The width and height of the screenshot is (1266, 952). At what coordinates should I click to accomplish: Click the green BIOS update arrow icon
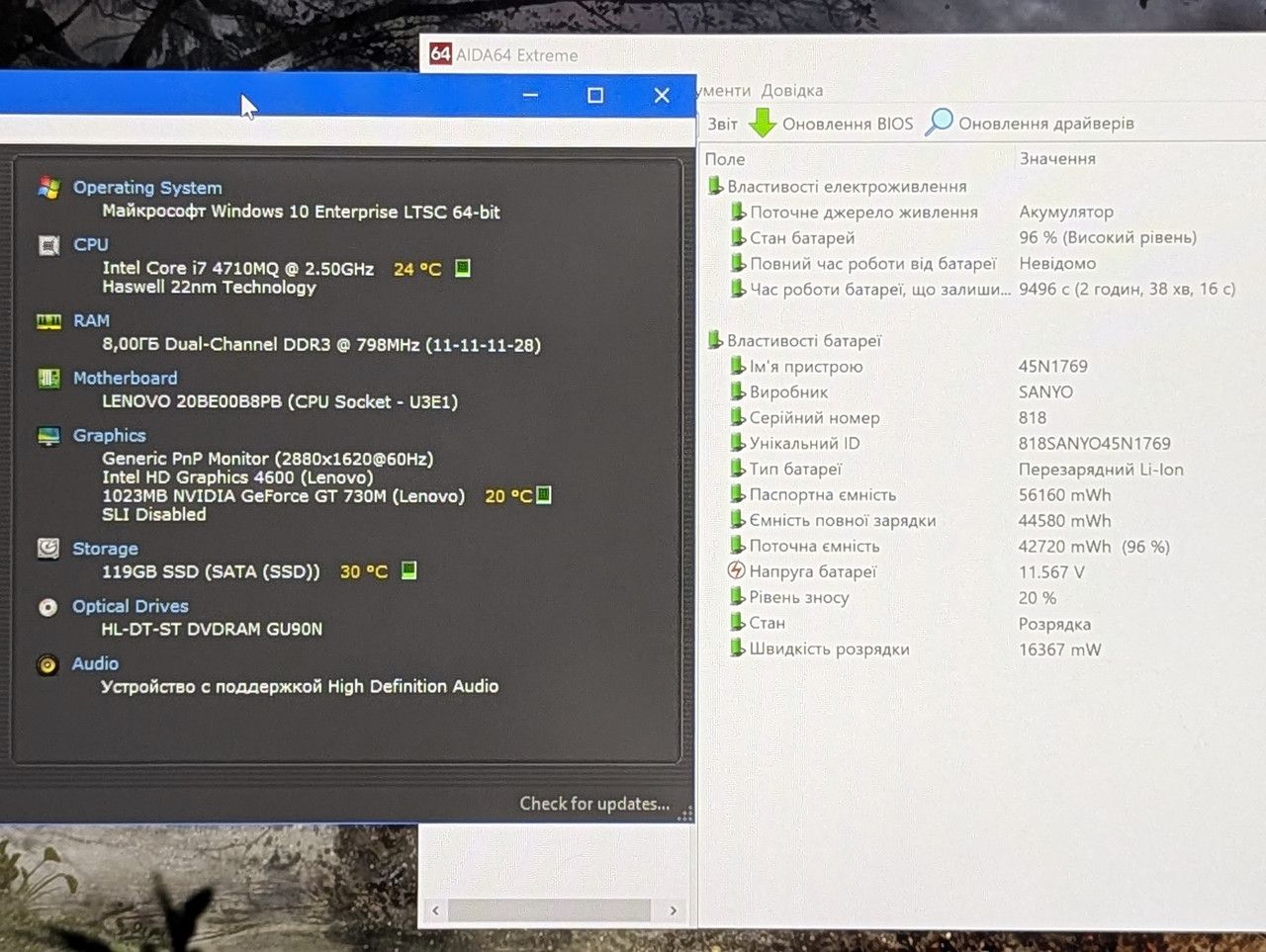(x=763, y=123)
